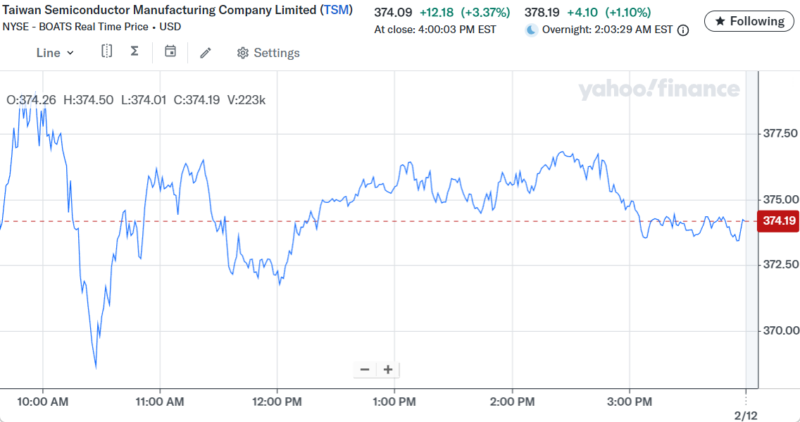This screenshot has height=422, width=800.
Task: Click the calendar events icon
Action: pos(170,52)
